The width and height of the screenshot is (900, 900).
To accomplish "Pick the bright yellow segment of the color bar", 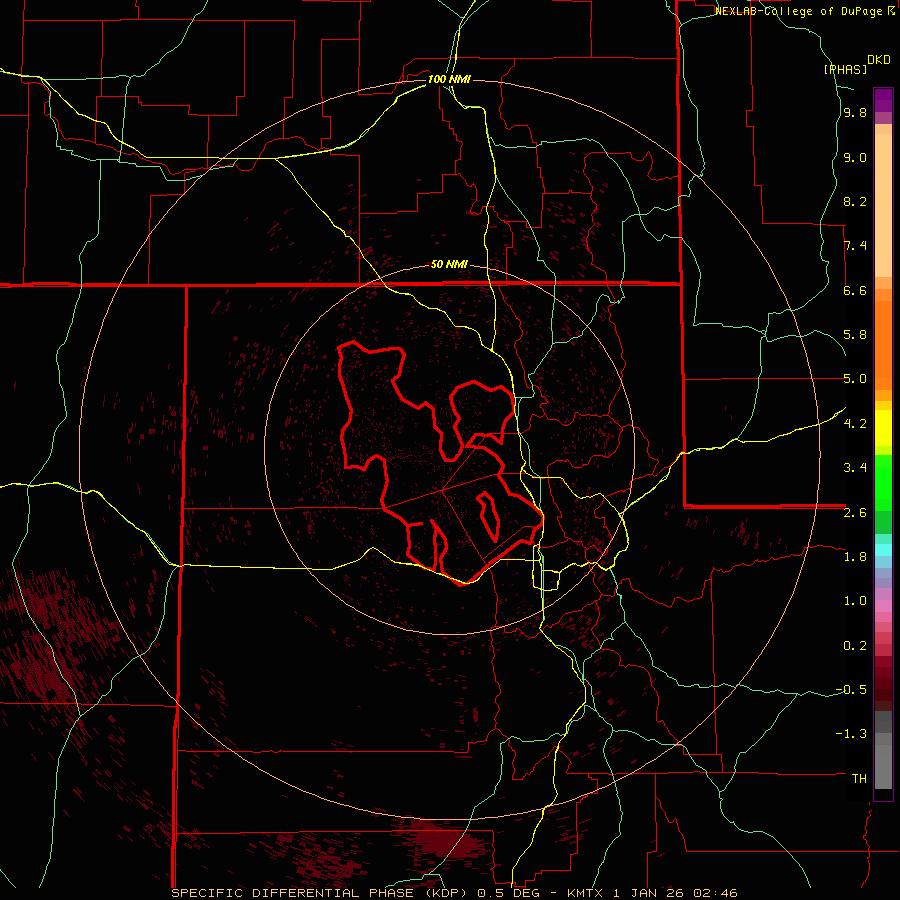I will [x=883, y=428].
